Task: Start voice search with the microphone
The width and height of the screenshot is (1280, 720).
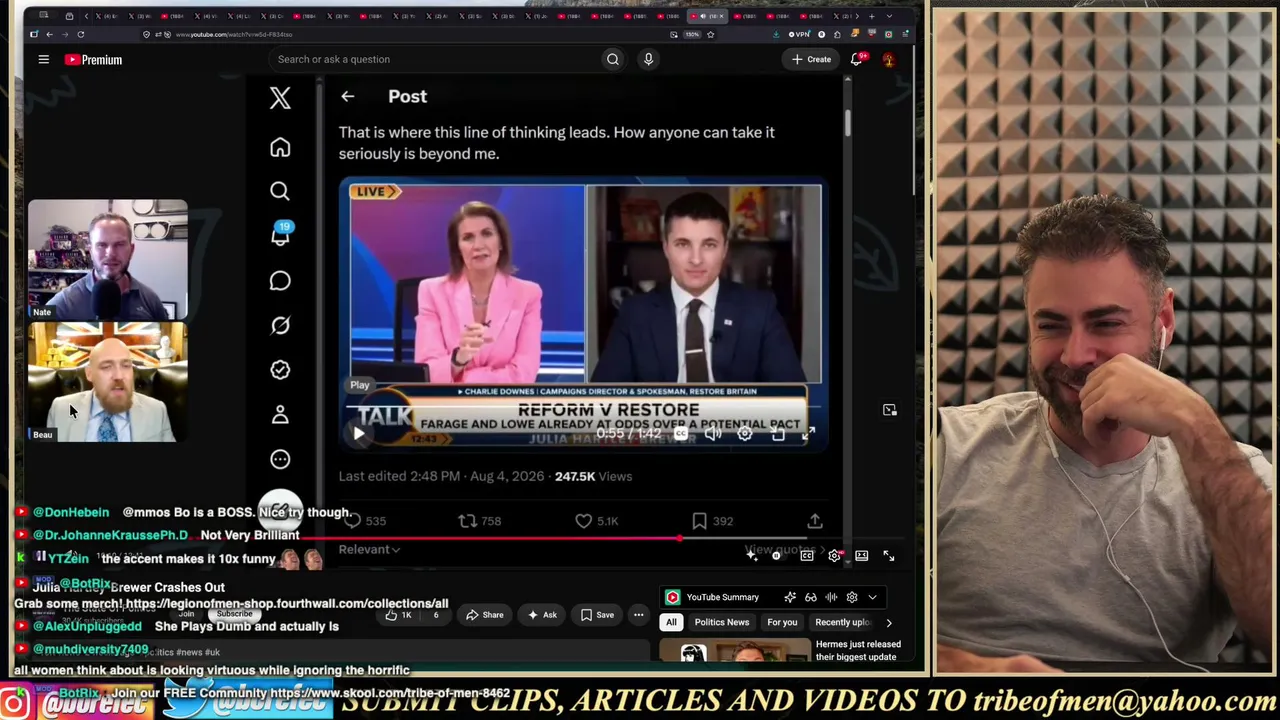Action: 648,59
